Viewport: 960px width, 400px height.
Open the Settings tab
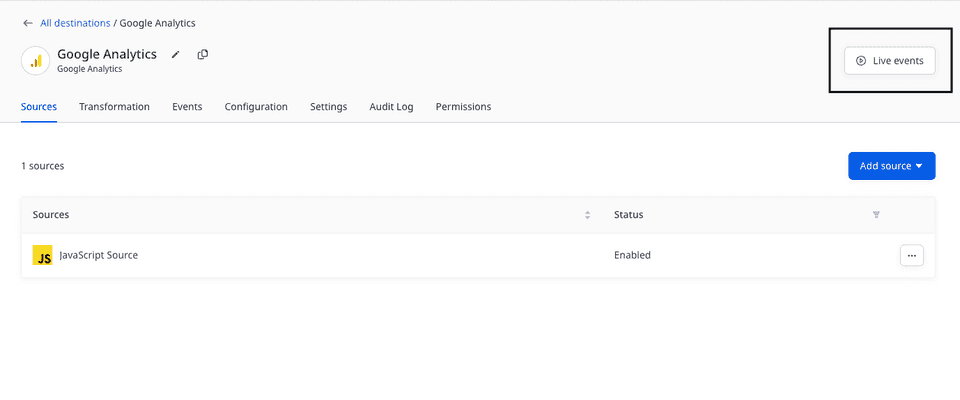coord(328,107)
